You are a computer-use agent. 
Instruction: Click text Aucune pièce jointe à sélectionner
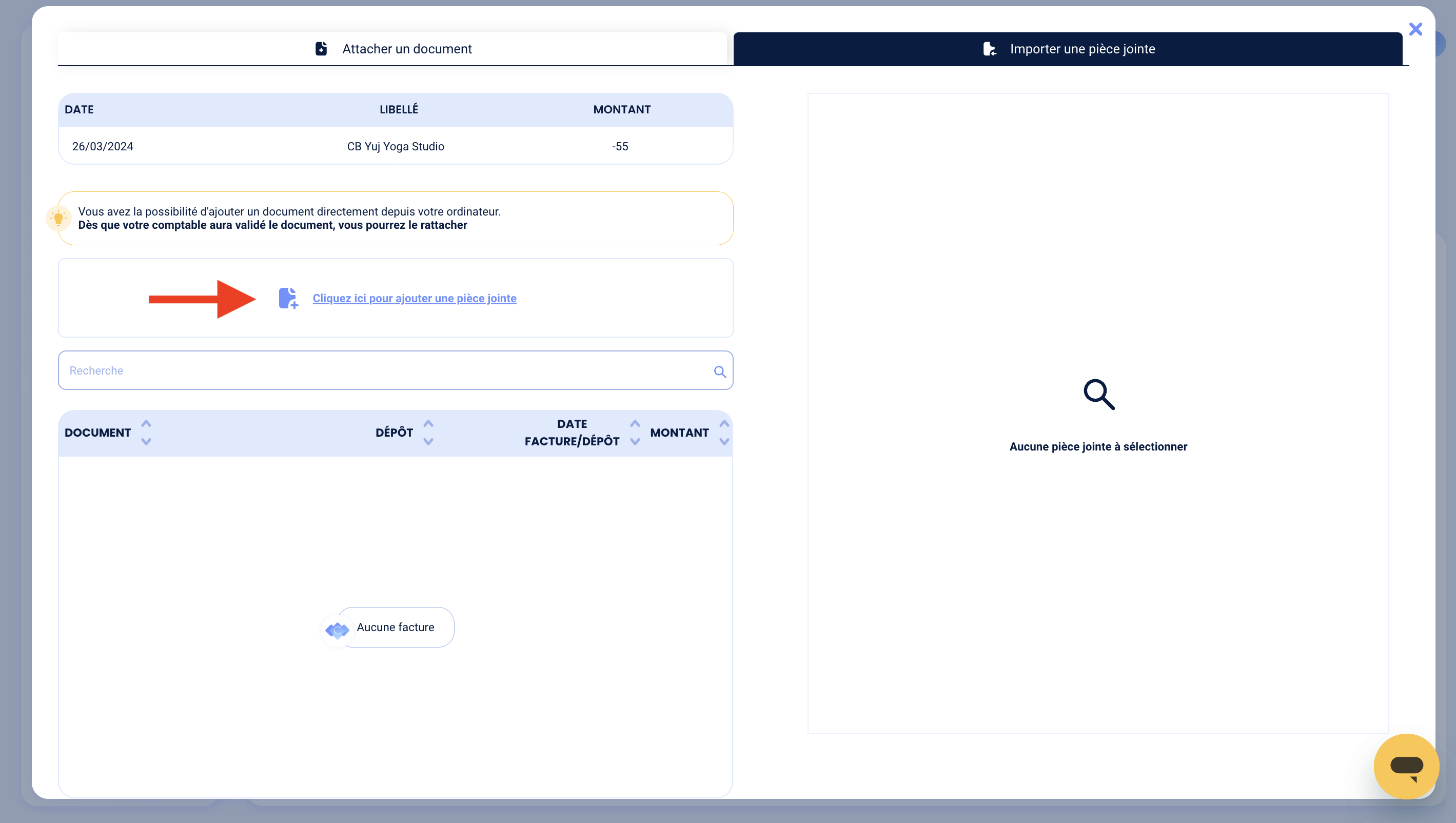coord(1098,446)
